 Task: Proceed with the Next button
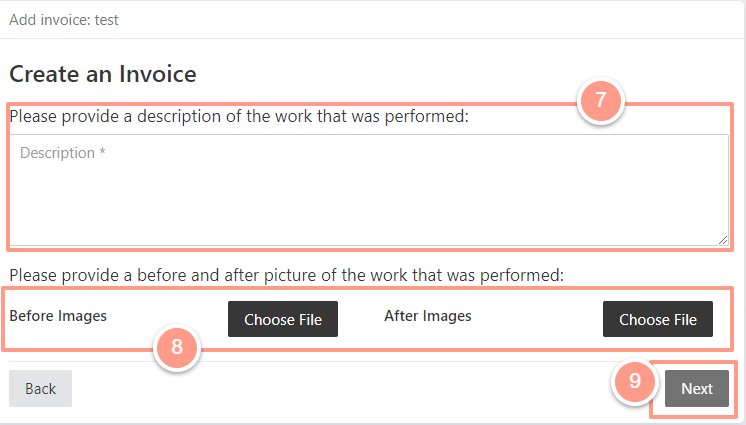[x=697, y=388]
